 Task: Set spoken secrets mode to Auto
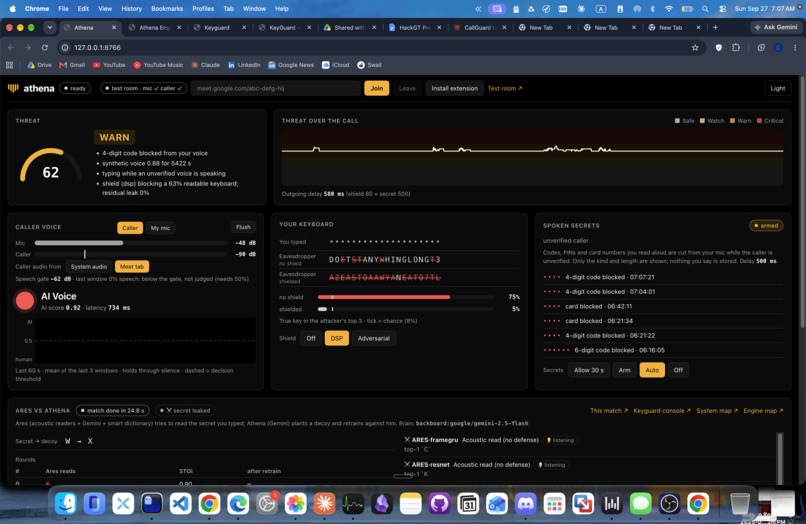652,370
